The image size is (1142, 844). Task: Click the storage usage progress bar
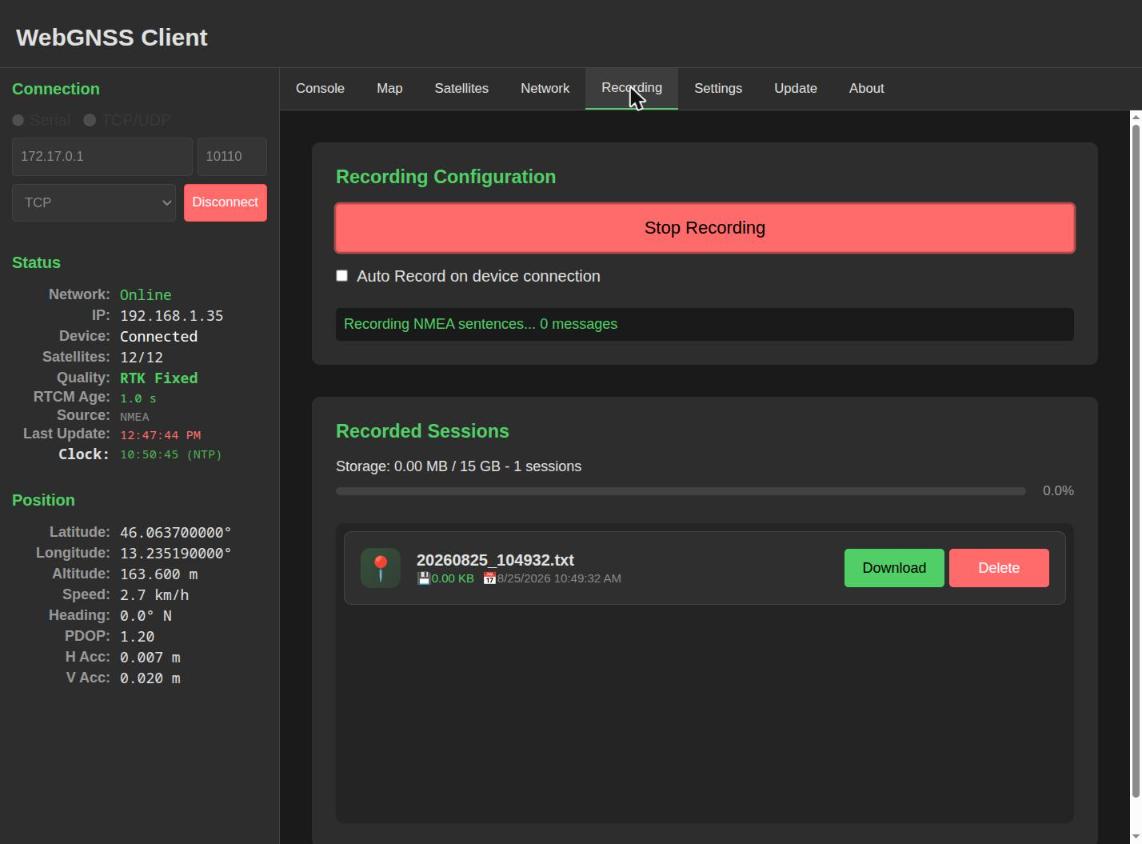click(680, 492)
